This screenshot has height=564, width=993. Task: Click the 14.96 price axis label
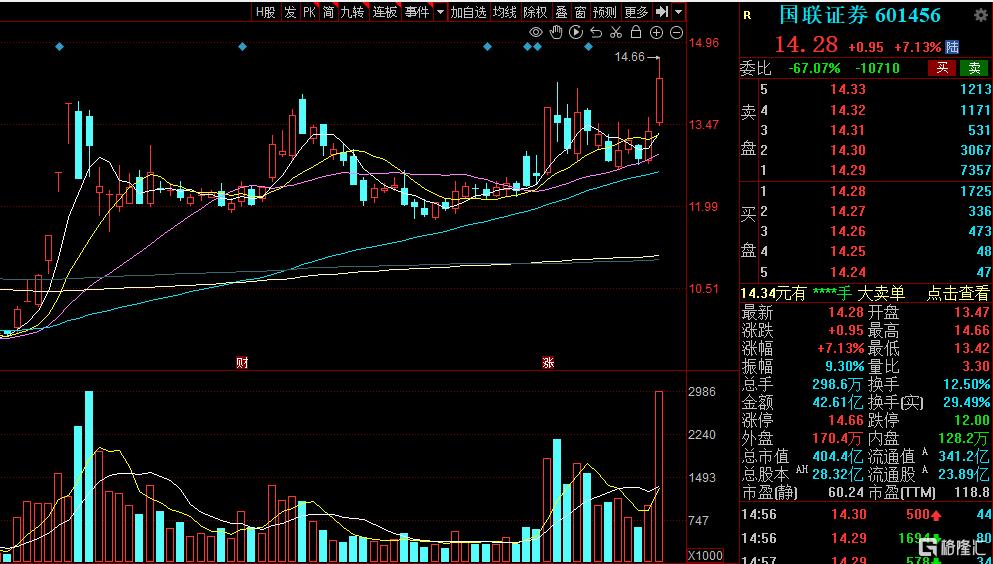(704, 43)
